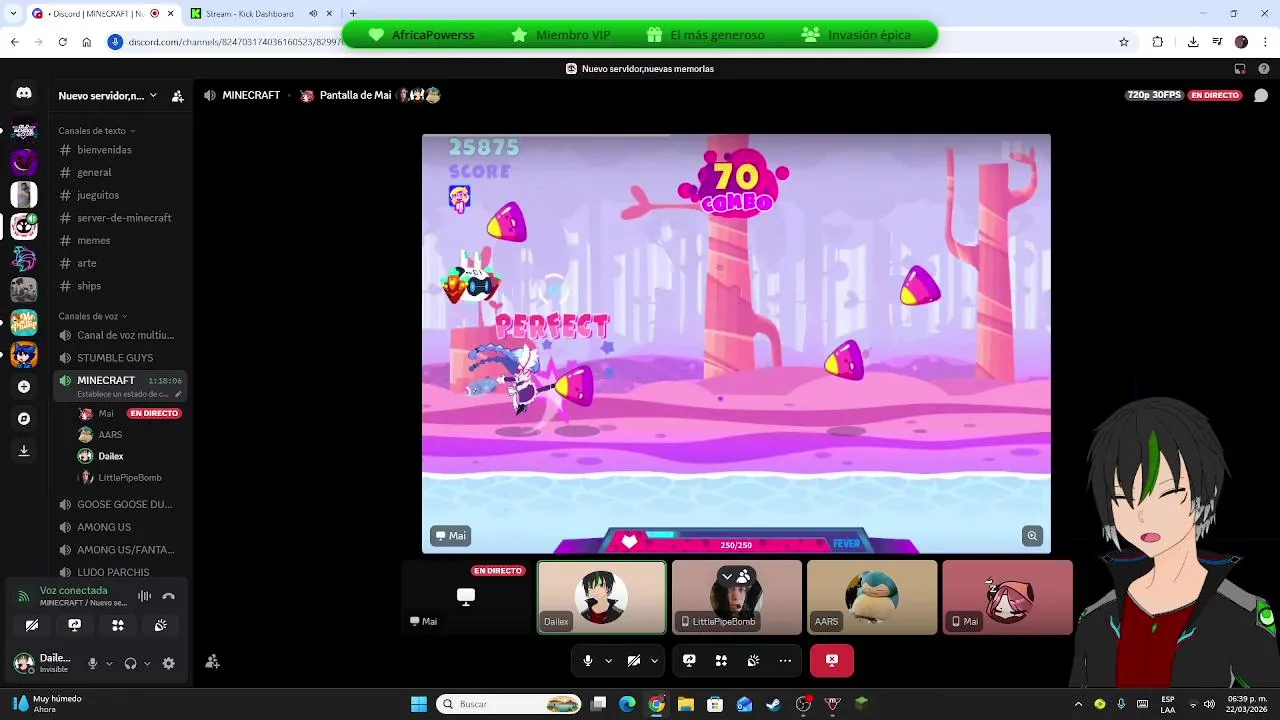Open Chrome extensions puzzle icon
Image resolution: width=1280 pixels, height=720 pixels.
click(1158, 42)
